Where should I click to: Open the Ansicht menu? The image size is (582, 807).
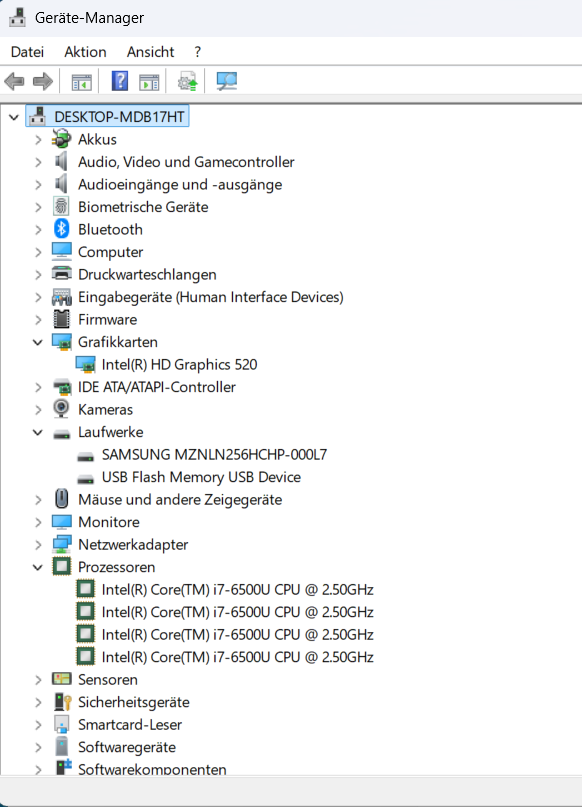(150, 52)
